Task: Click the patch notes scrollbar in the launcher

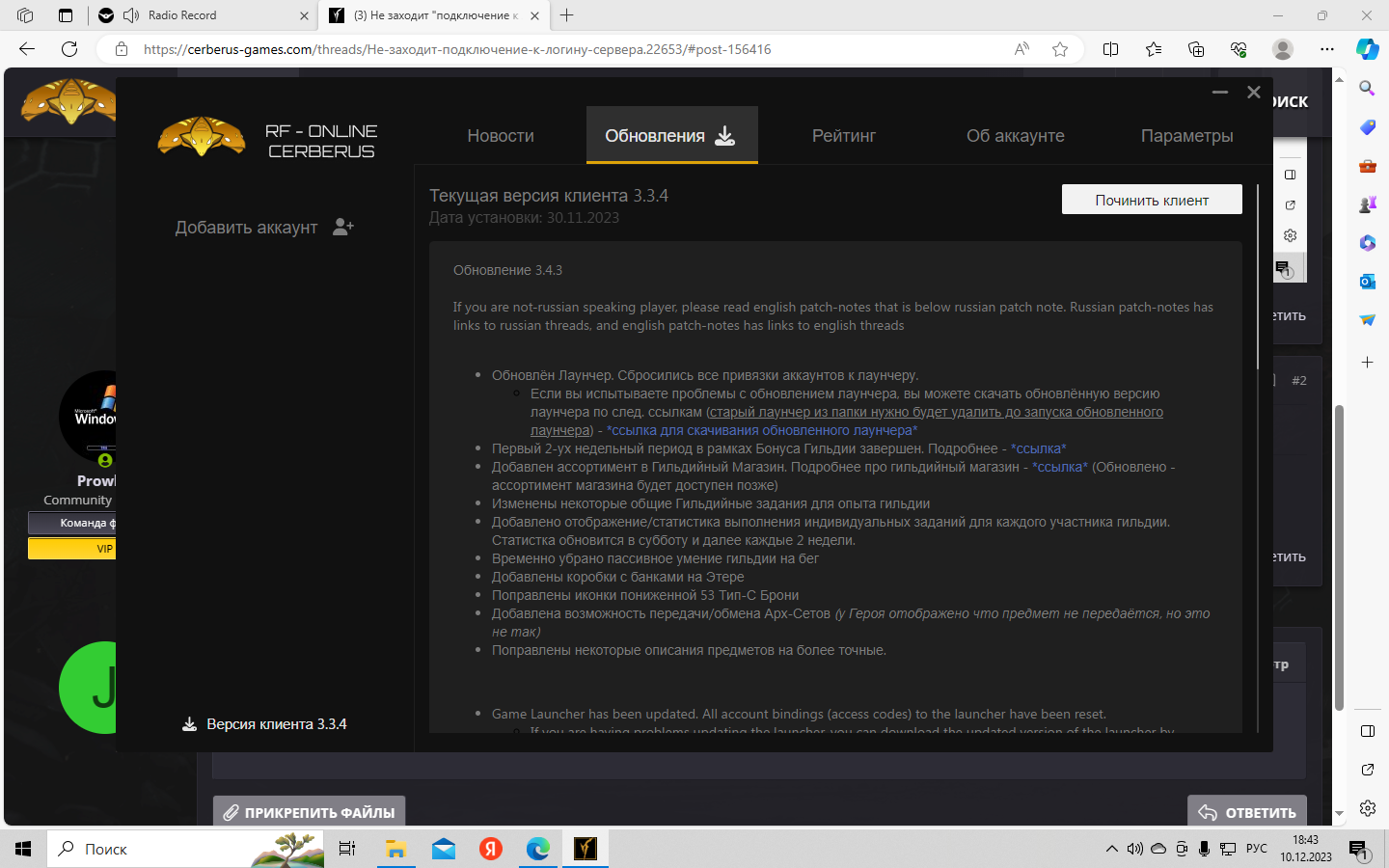Action: pyautogui.click(x=1258, y=277)
